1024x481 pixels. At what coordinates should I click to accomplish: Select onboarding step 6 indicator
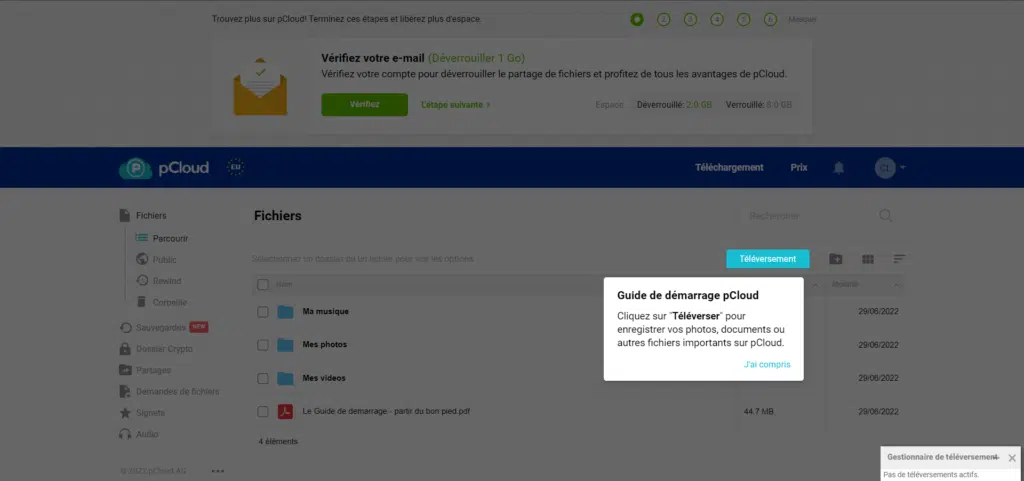click(x=771, y=20)
